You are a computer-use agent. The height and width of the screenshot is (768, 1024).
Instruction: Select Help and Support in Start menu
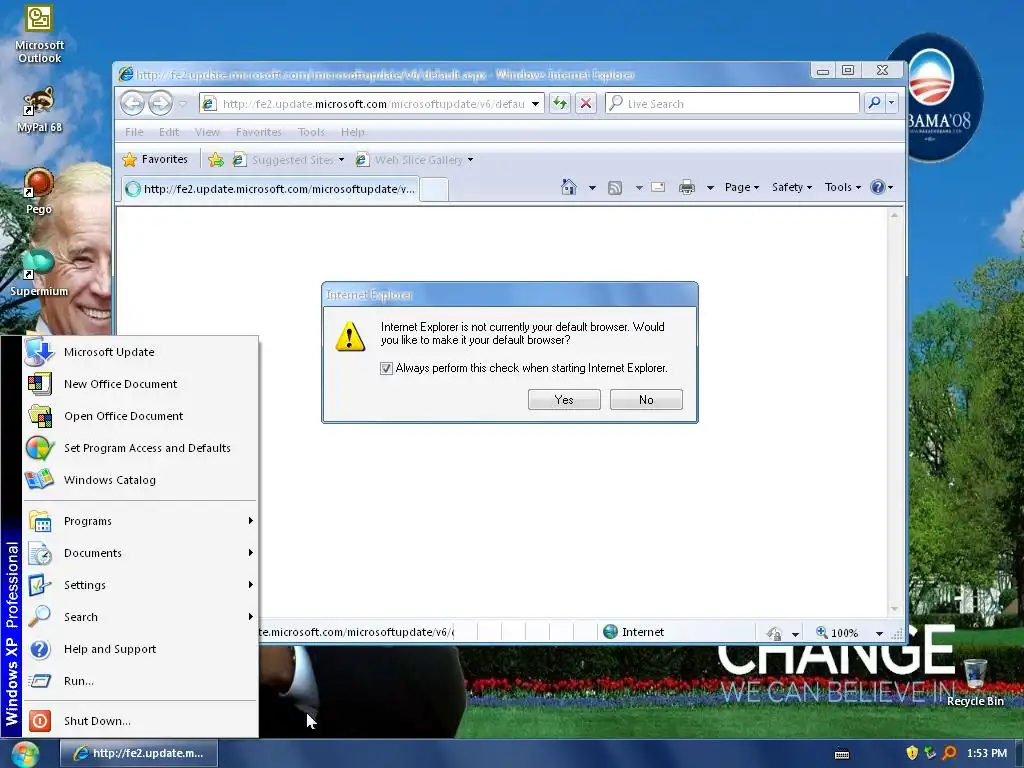[x=140, y=649]
